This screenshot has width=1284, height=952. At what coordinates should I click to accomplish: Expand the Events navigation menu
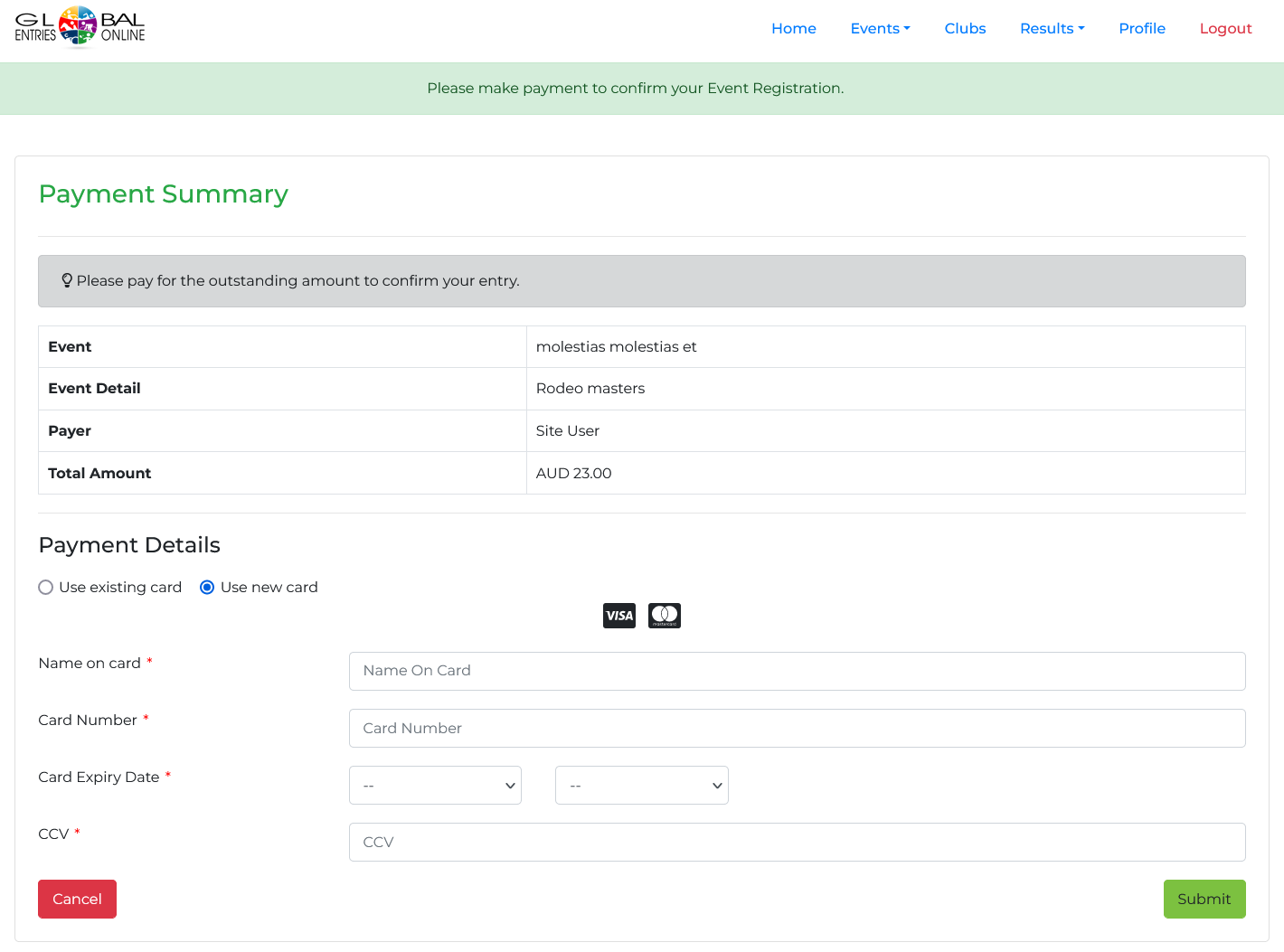click(880, 28)
